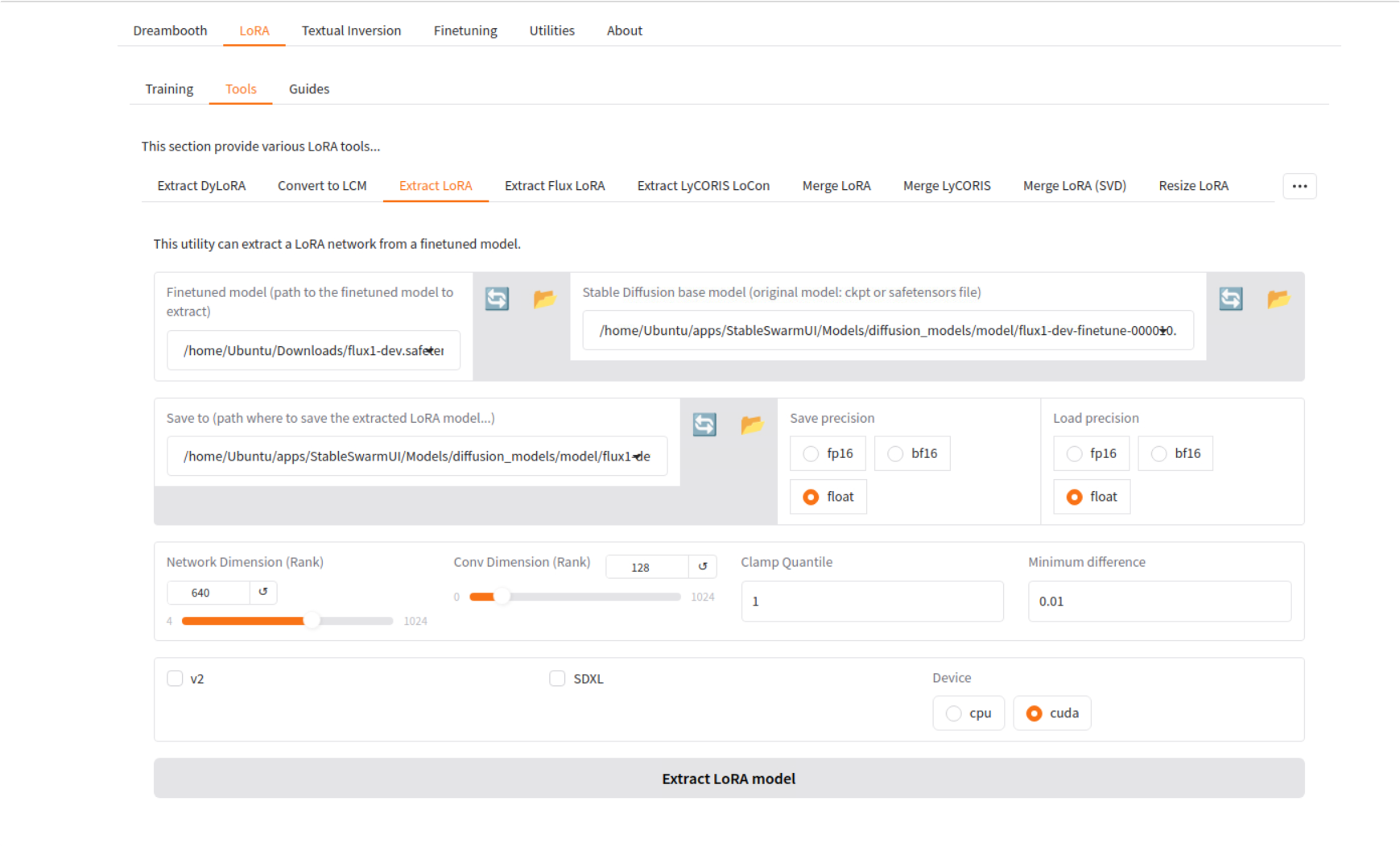Choose cuda as Device
Image resolution: width=1400 pixels, height=847 pixels.
click(1052, 713)
